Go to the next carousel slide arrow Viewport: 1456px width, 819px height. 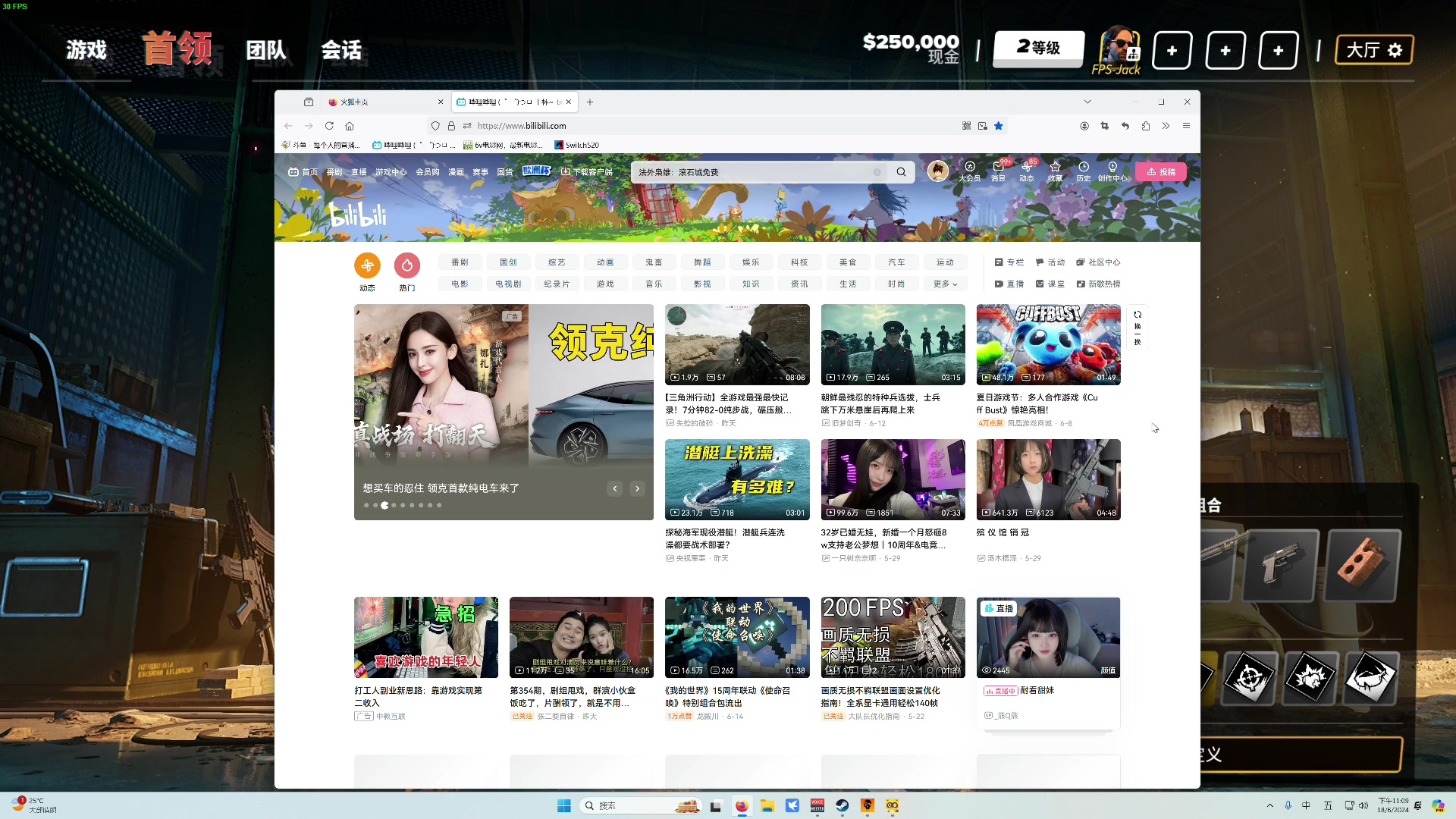click(x=638, y=489)
